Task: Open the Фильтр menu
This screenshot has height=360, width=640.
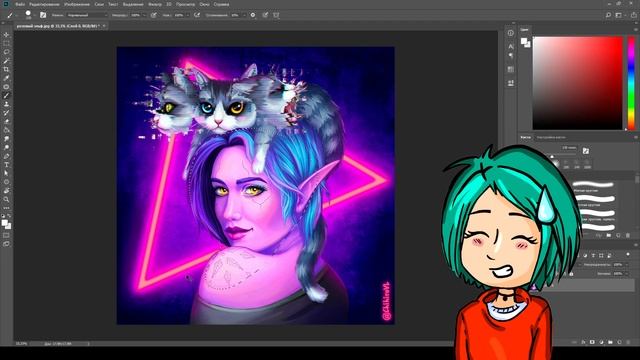Action: coord(155,4)
